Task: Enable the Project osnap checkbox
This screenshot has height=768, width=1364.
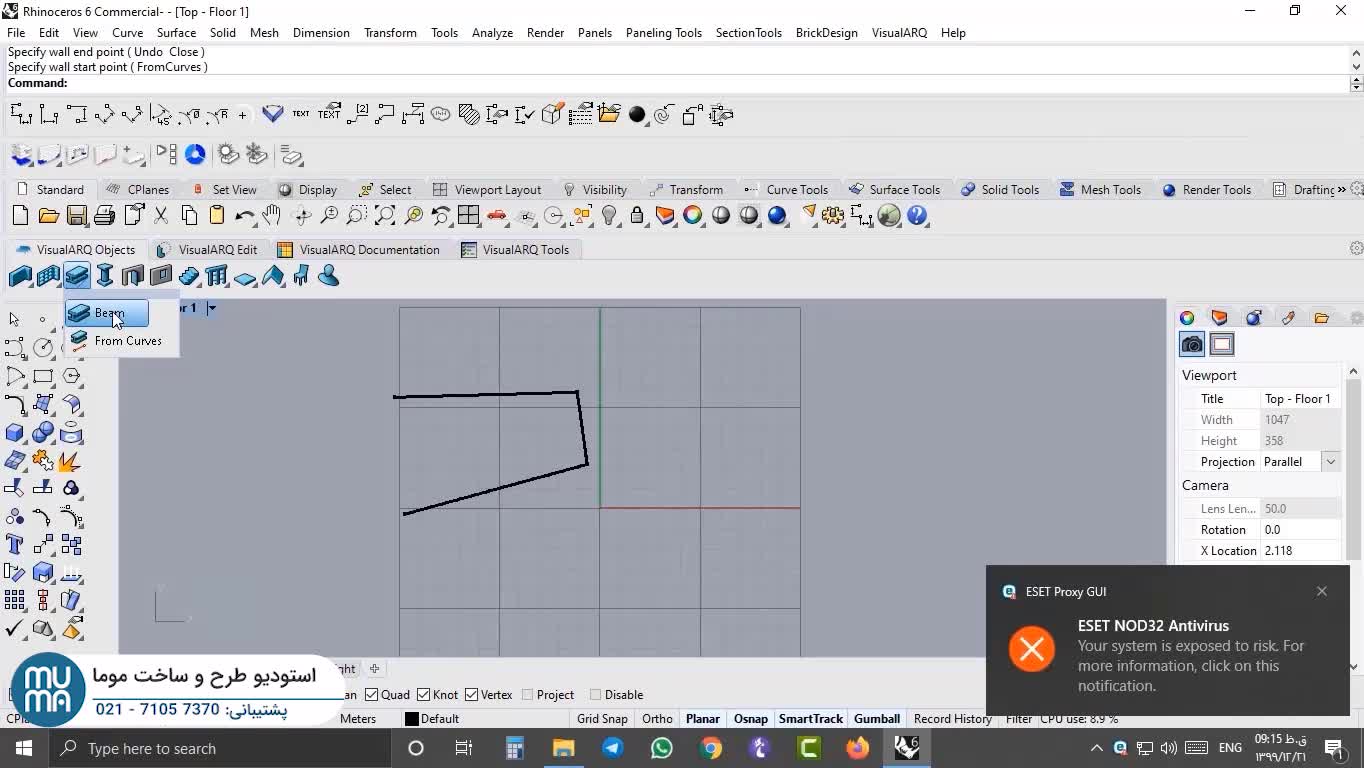Action: pyautogui.click(x=527, y=695)
